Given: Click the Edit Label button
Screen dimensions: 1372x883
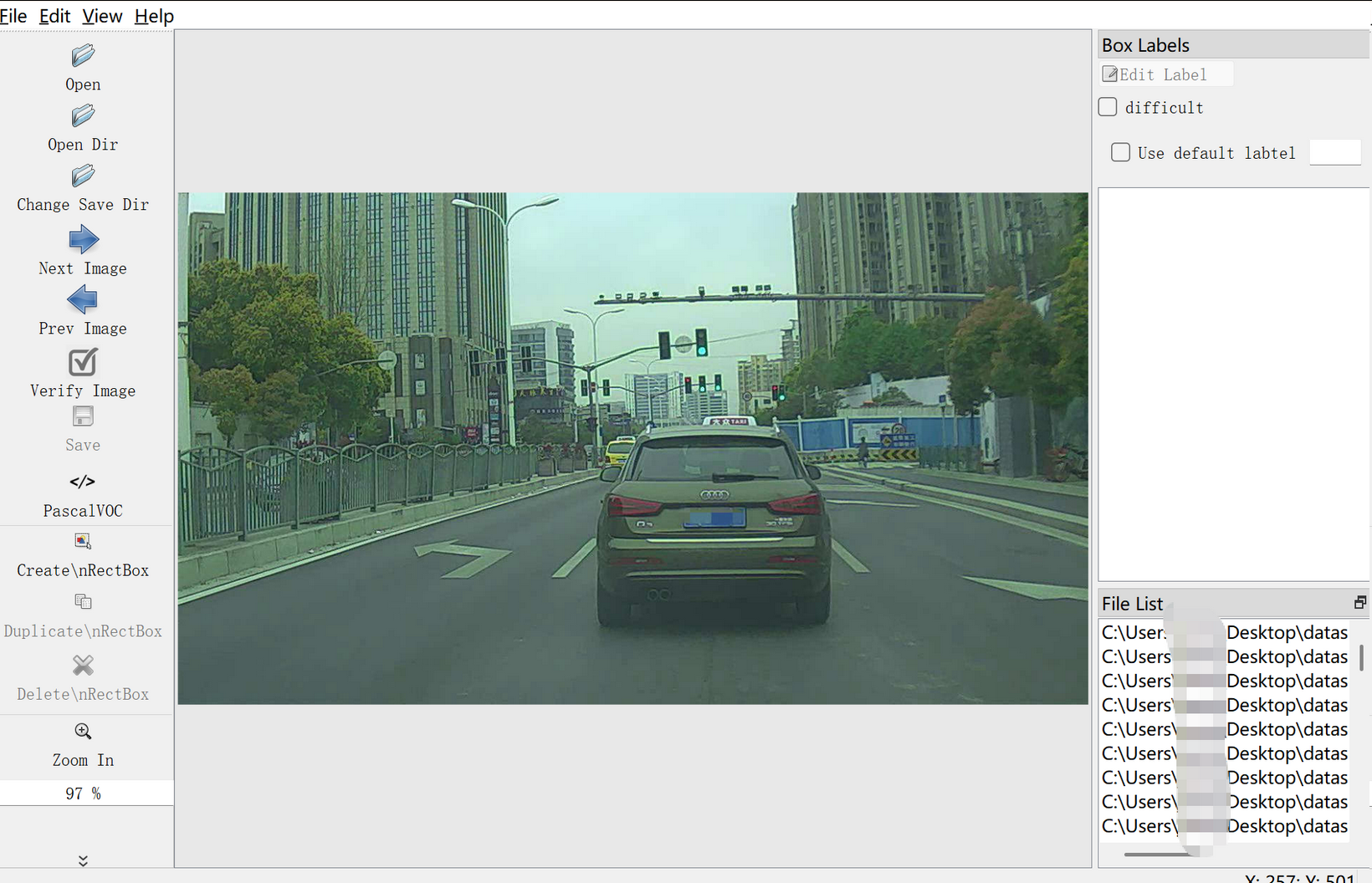Looking at the screenshot, I should coord(1166,74).
